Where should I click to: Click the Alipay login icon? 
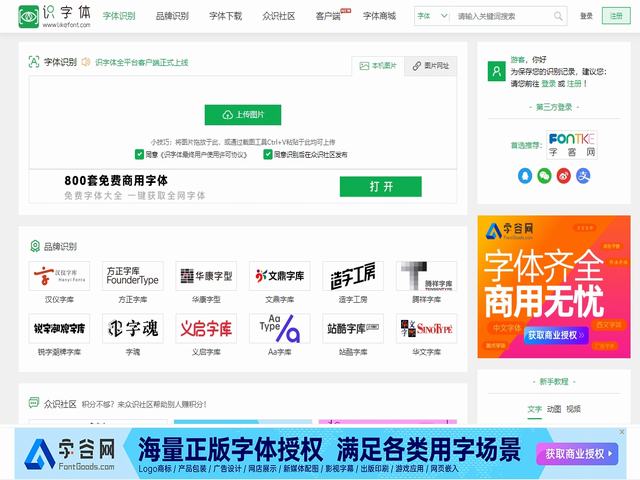coord(583,176)
